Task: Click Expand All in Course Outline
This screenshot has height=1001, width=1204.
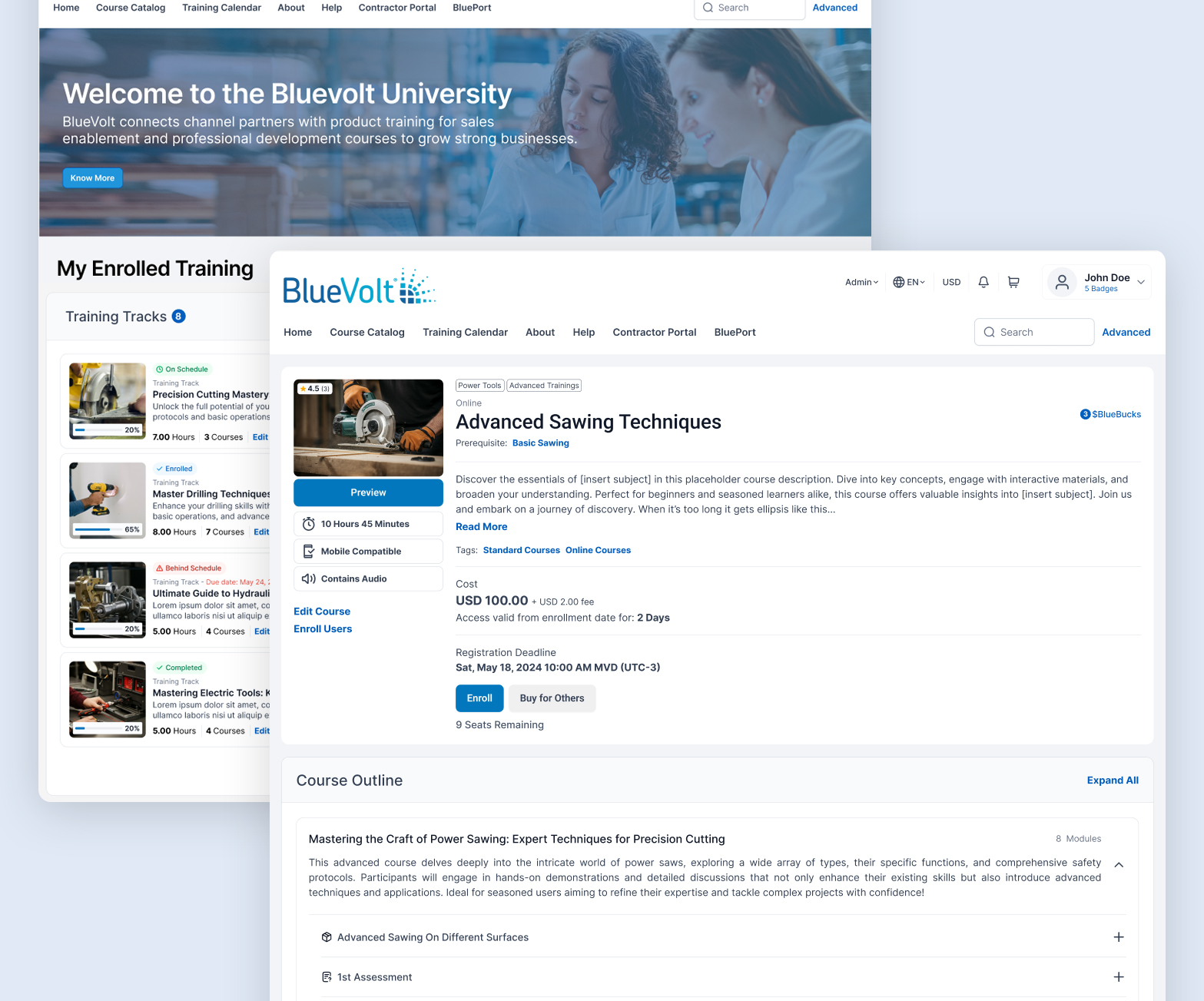Action: (x=1113, y=781)
